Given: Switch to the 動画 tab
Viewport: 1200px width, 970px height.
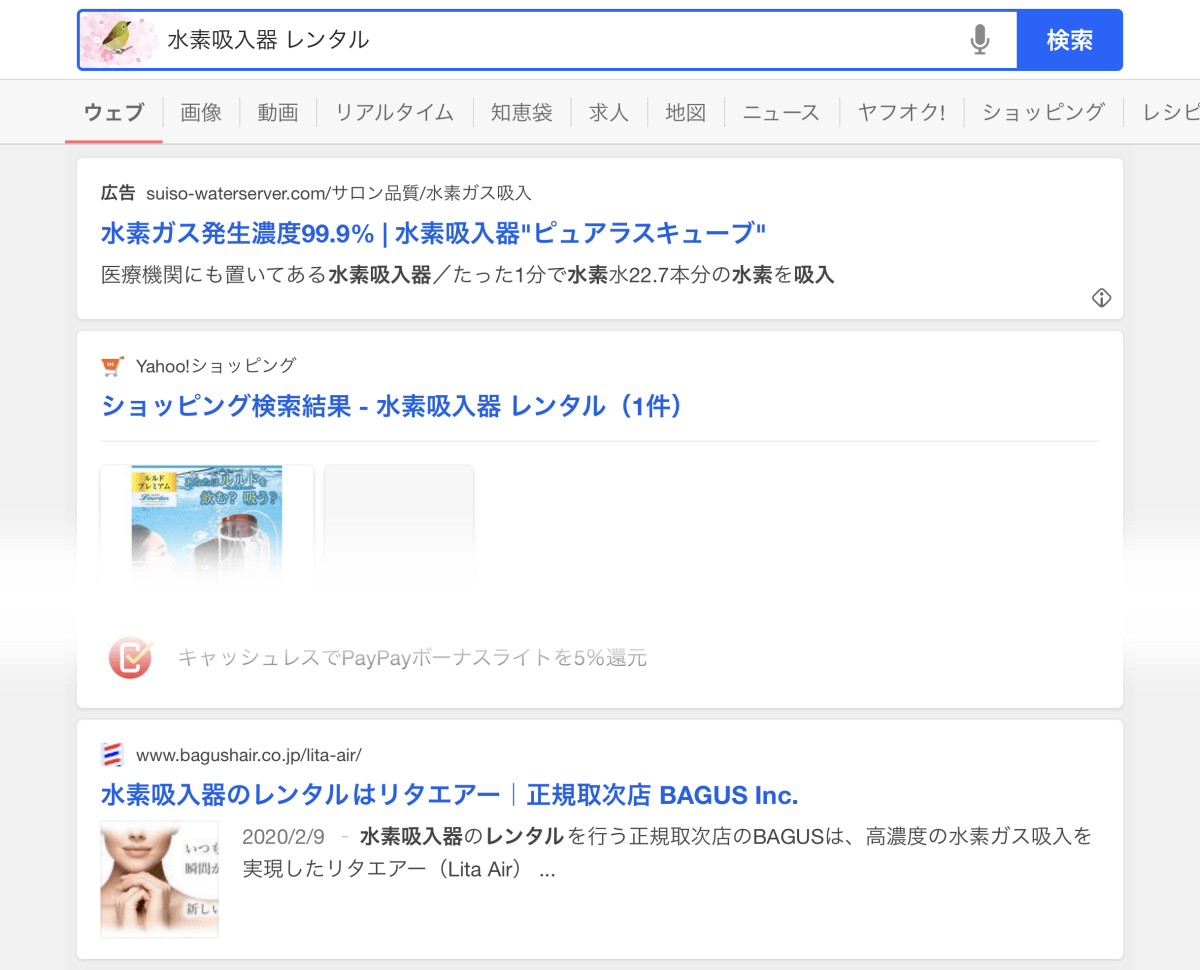Looking at the screenshot, I should coord(278,112).
